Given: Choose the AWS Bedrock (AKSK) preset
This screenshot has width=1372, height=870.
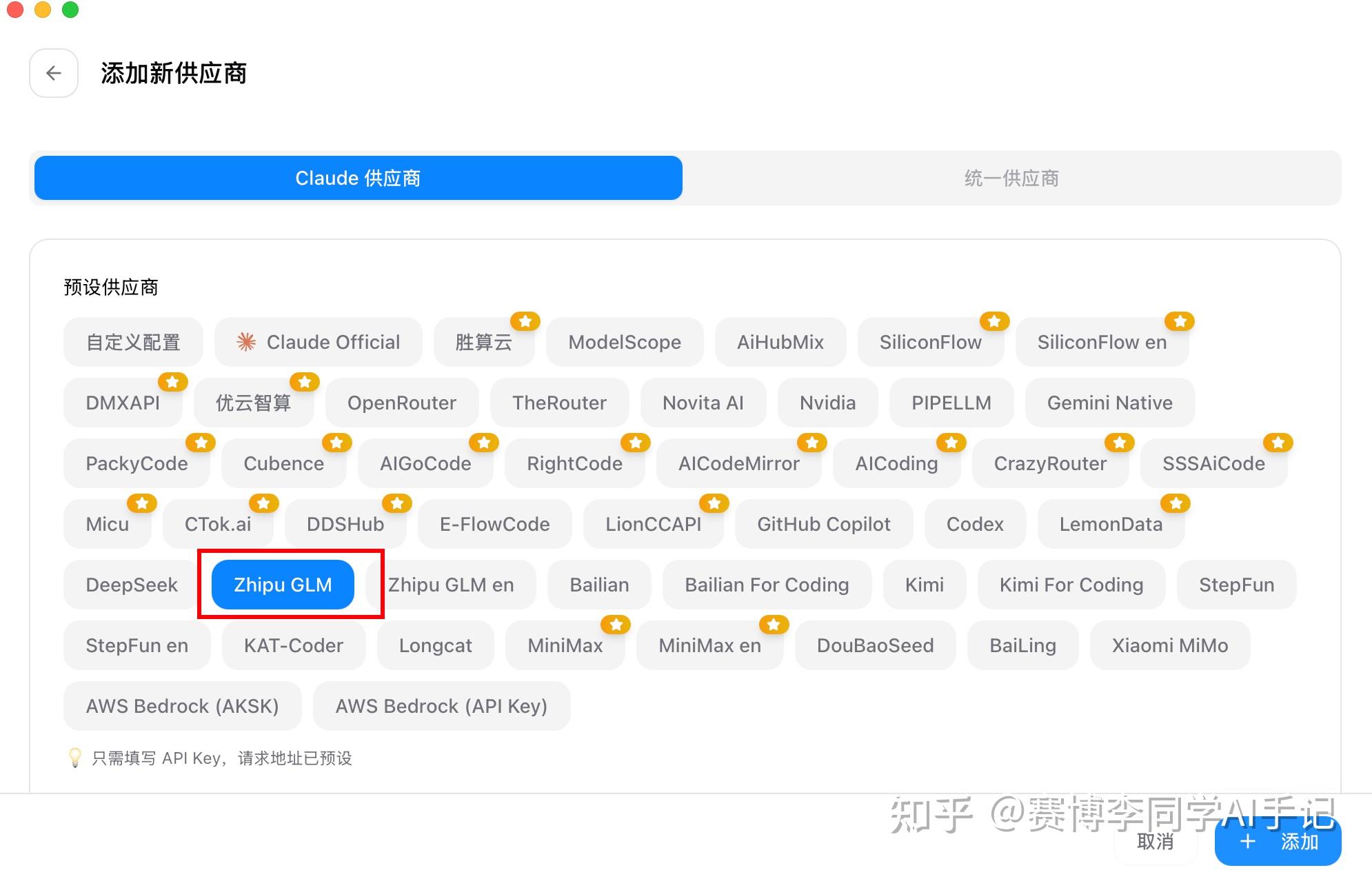Looking at the screenshot, I should pos(182,706).
